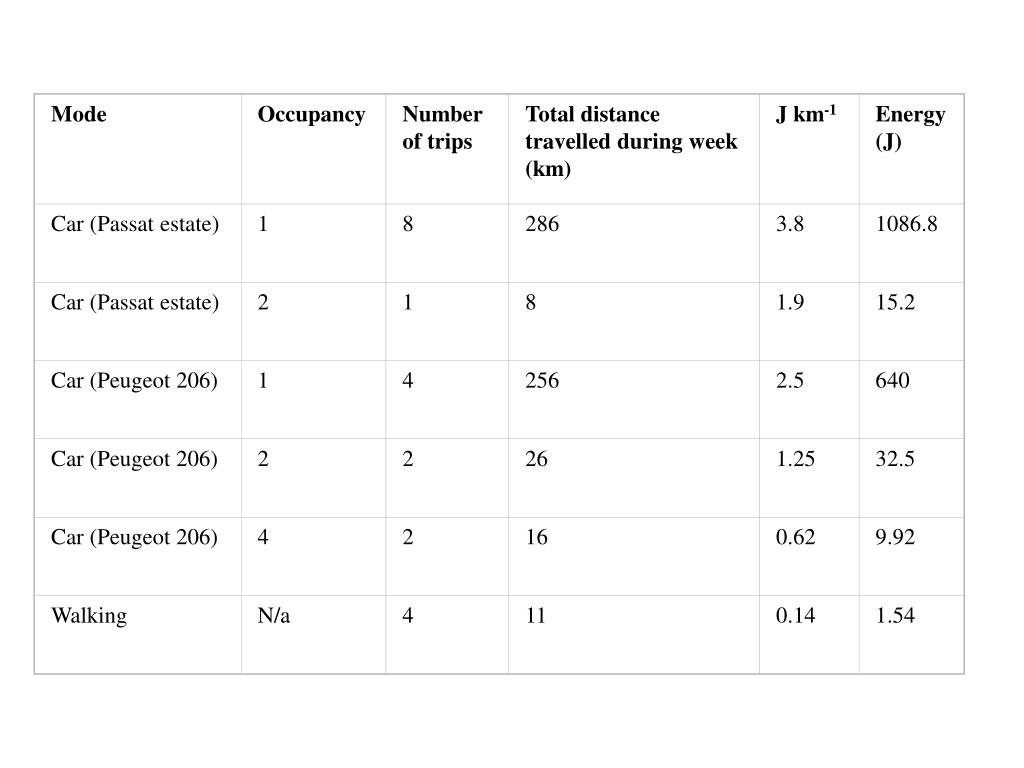Click the 15.2 energy cell
The width and height of the screenshot is (1024, 768).
(x=895, y=302)
